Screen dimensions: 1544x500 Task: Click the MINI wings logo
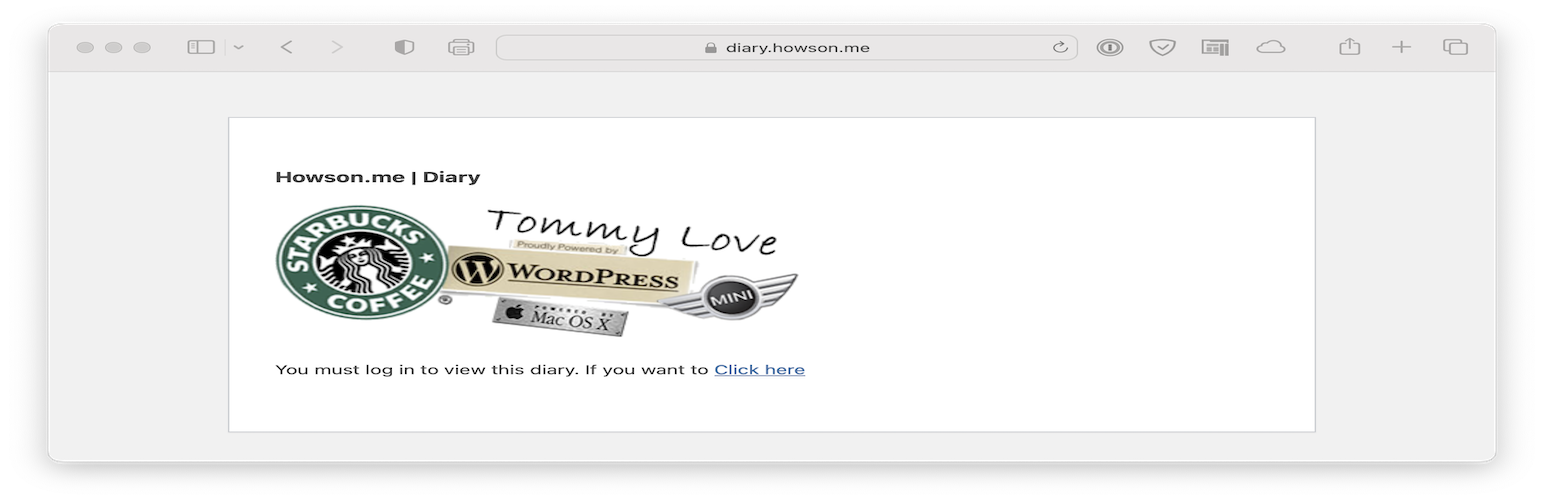(732, 297)
